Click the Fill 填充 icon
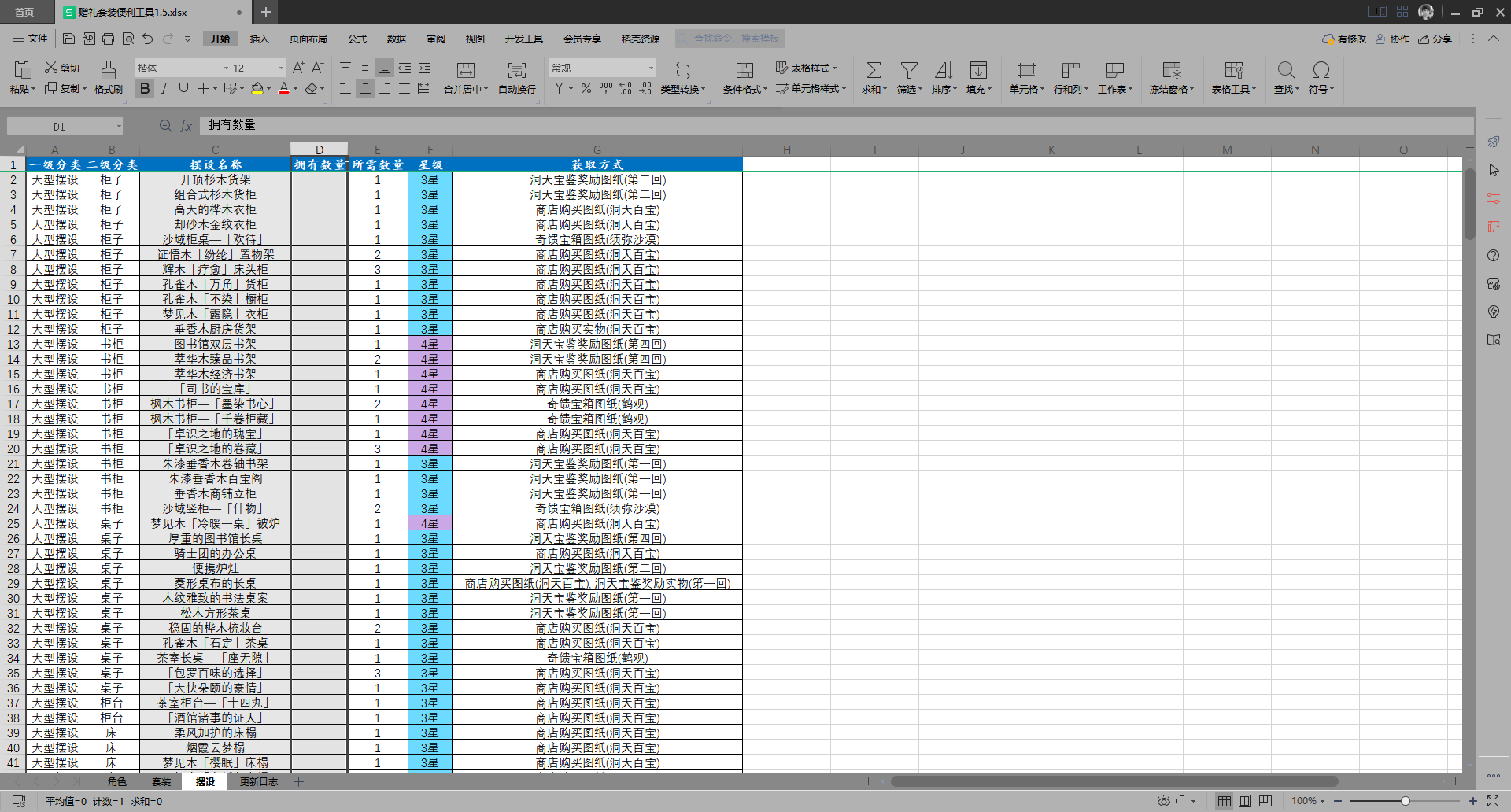The height and width of the screenshot is (812, 1511). 978,70
